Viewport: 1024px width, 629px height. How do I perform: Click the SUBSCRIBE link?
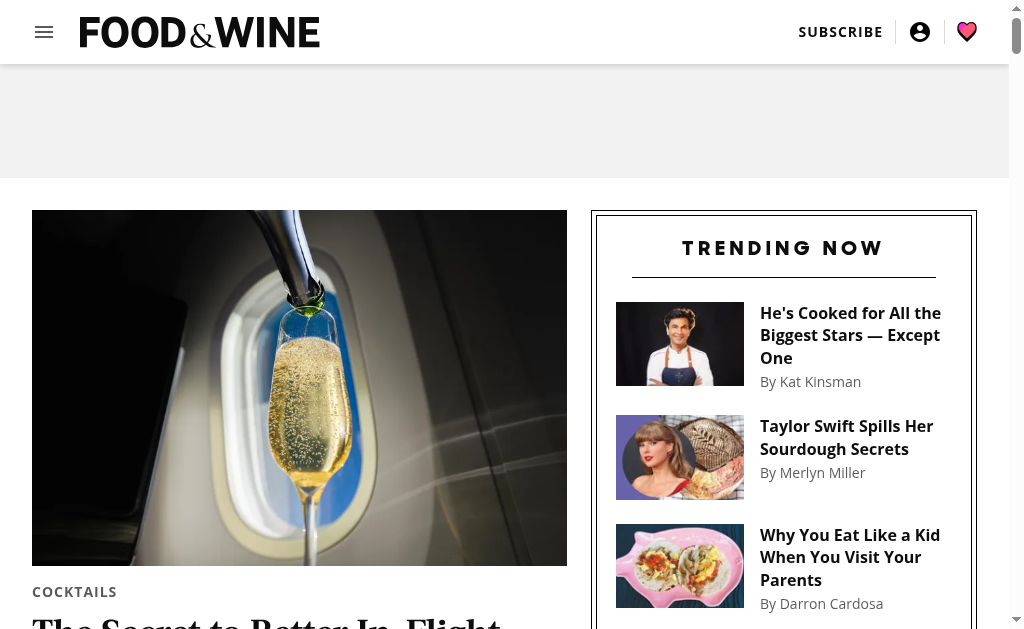pos(840,32)
